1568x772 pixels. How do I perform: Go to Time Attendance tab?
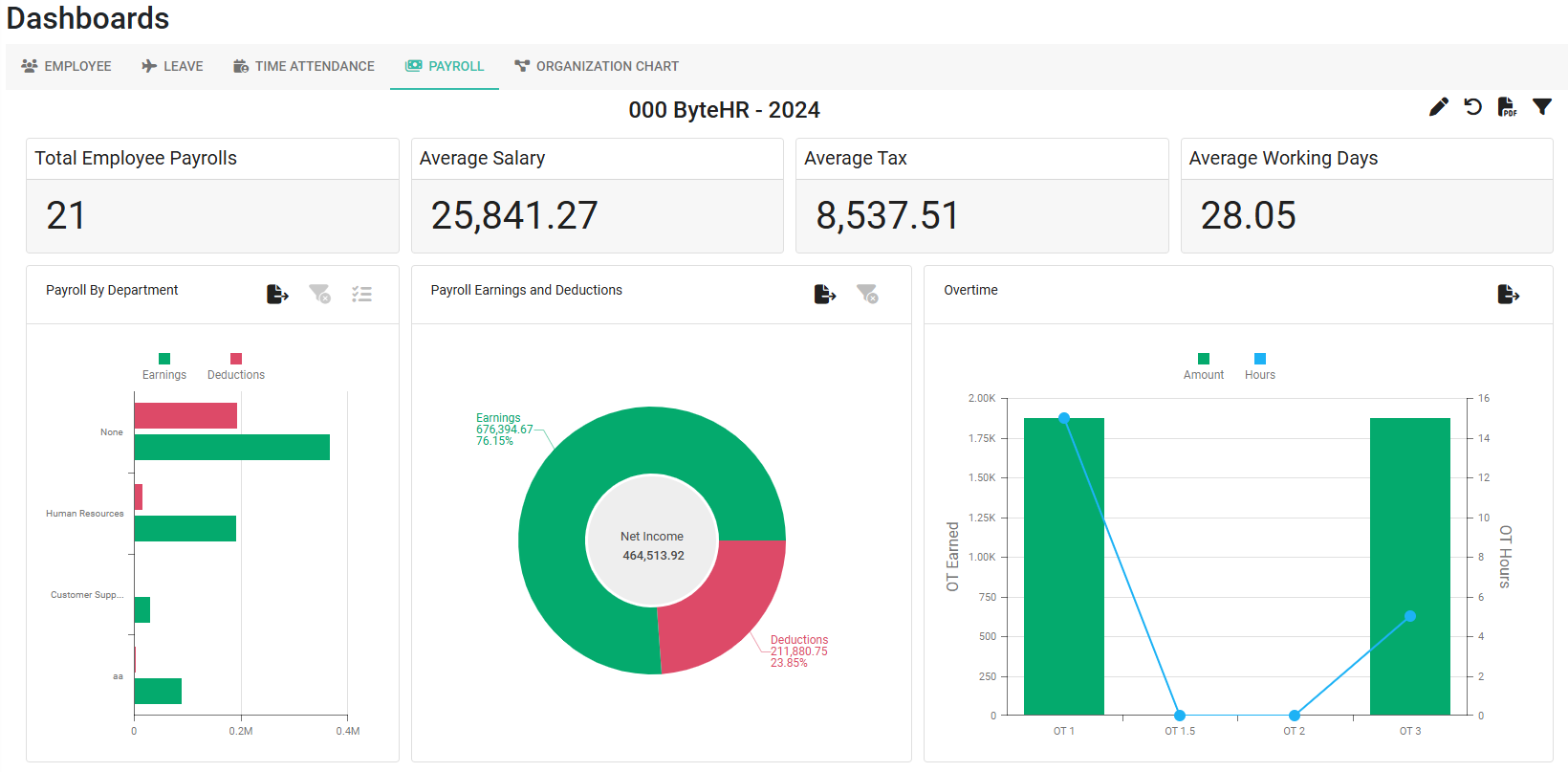(x=304, y=66)
